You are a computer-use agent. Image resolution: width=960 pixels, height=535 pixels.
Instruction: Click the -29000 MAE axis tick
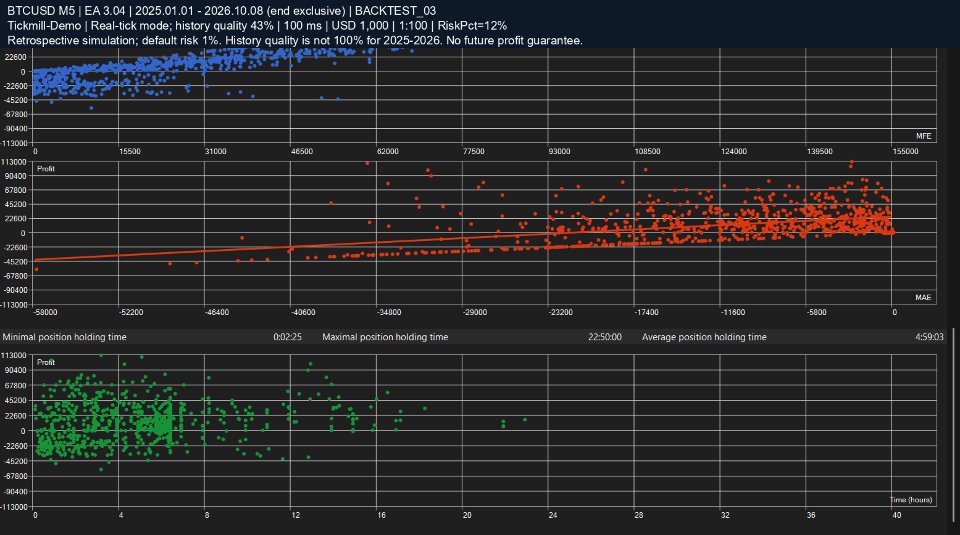474,312
